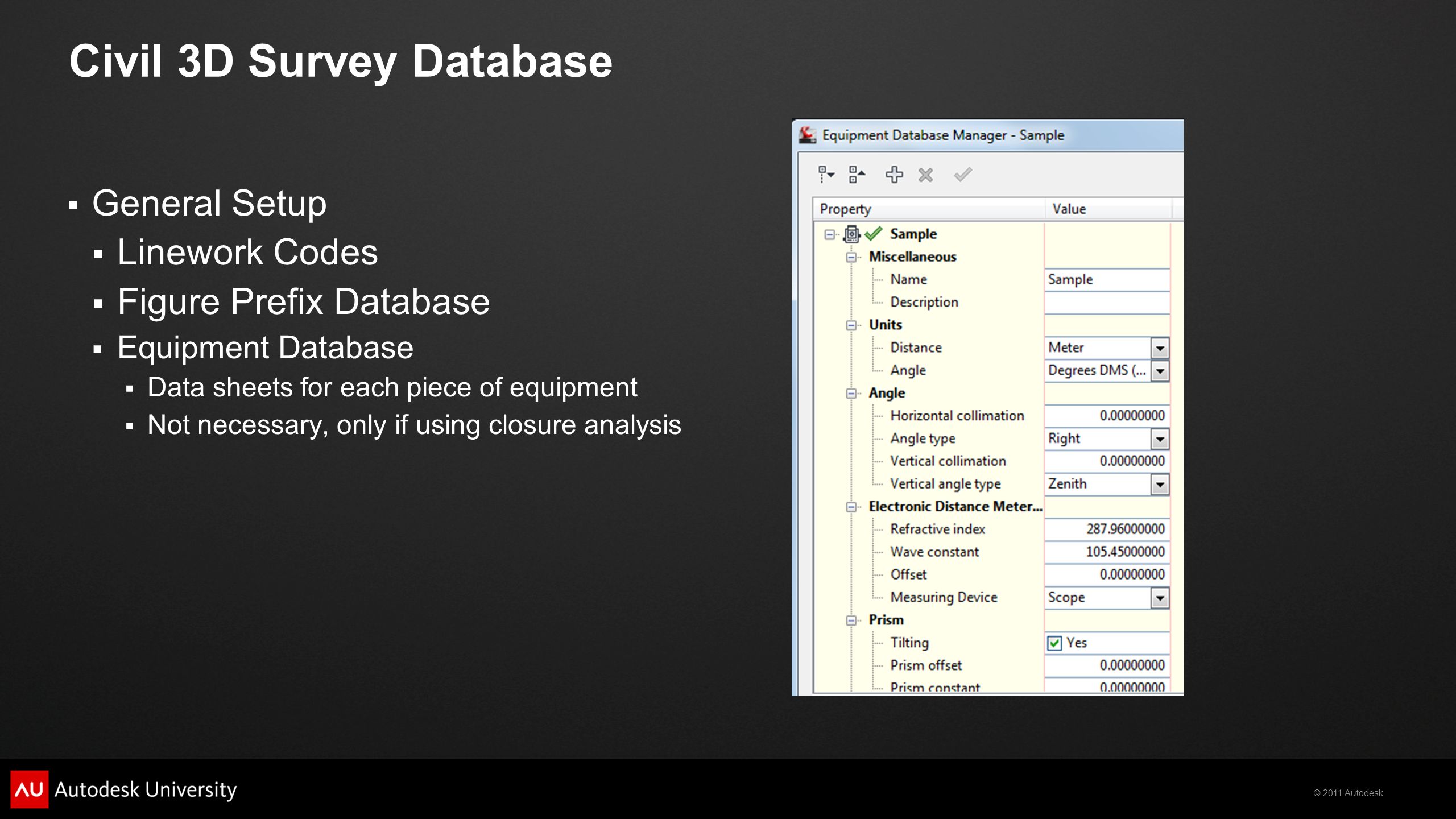Click the Wave constant value 105.45000000
This screenshot has width=1456, height=819.
(1107, 552)
